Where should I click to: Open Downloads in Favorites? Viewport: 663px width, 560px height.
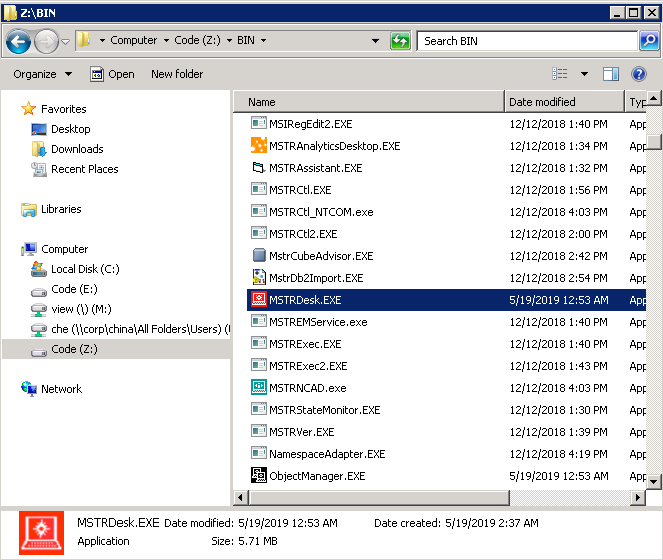coord(77,149)
